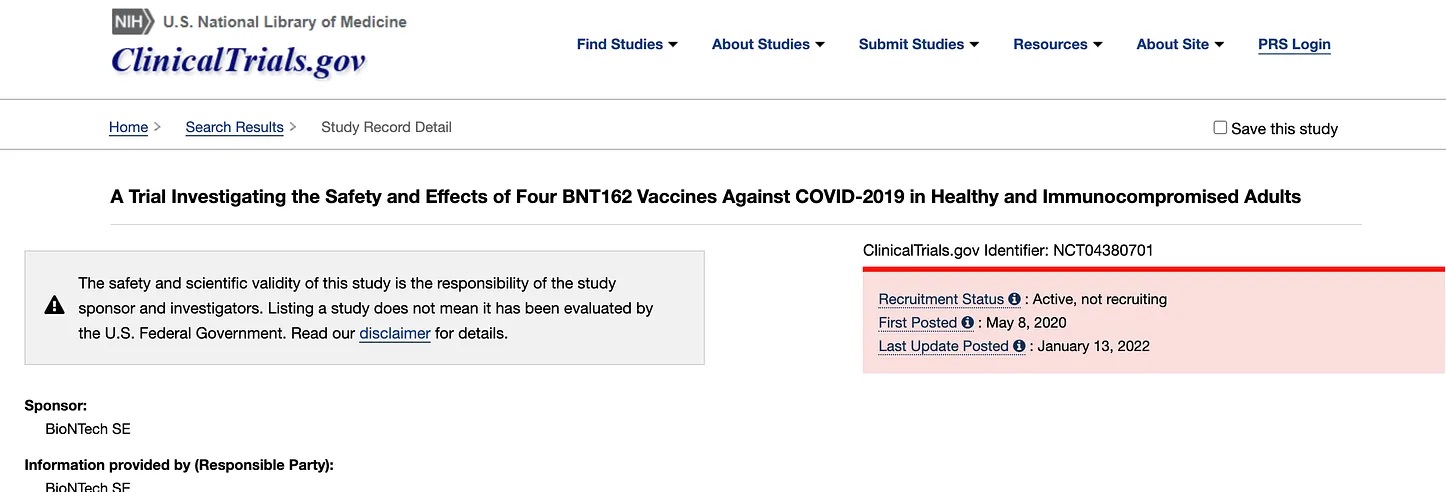Open the ClinicalTrials.gov logo homepage
The image size is (1446, 492).
[238, 61]
